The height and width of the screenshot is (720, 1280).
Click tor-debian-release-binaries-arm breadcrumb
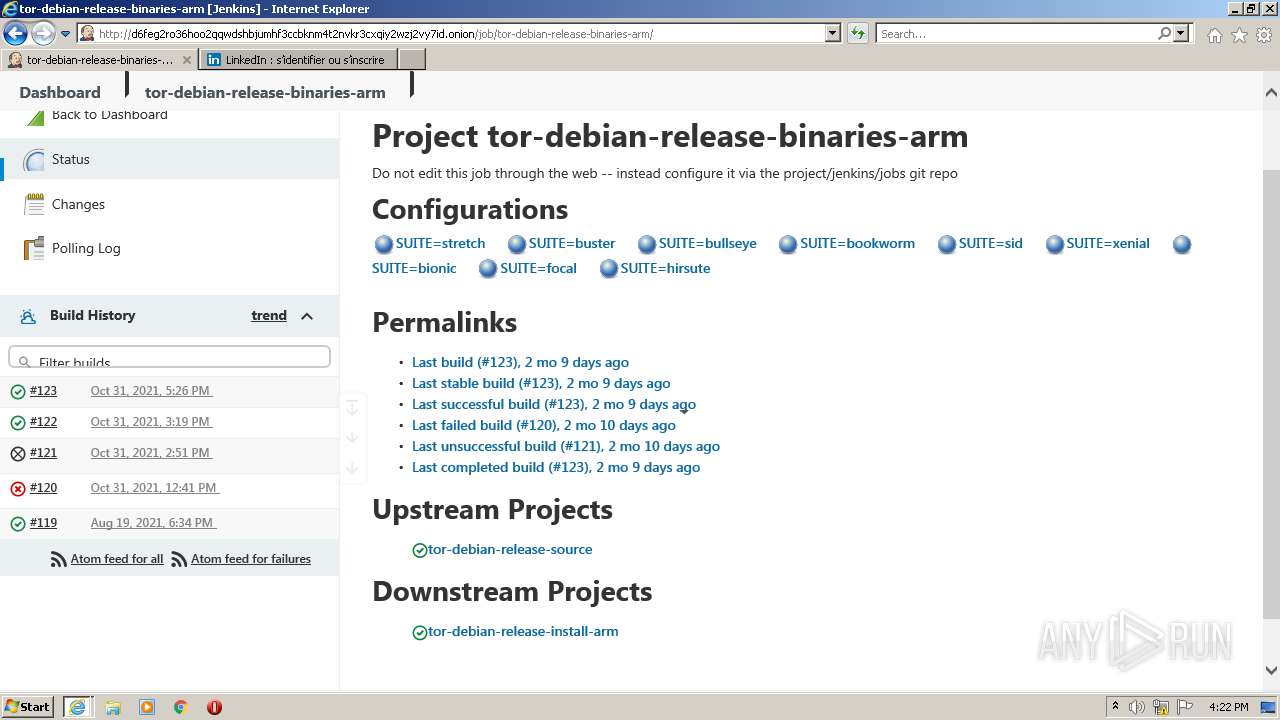point(265,92)
